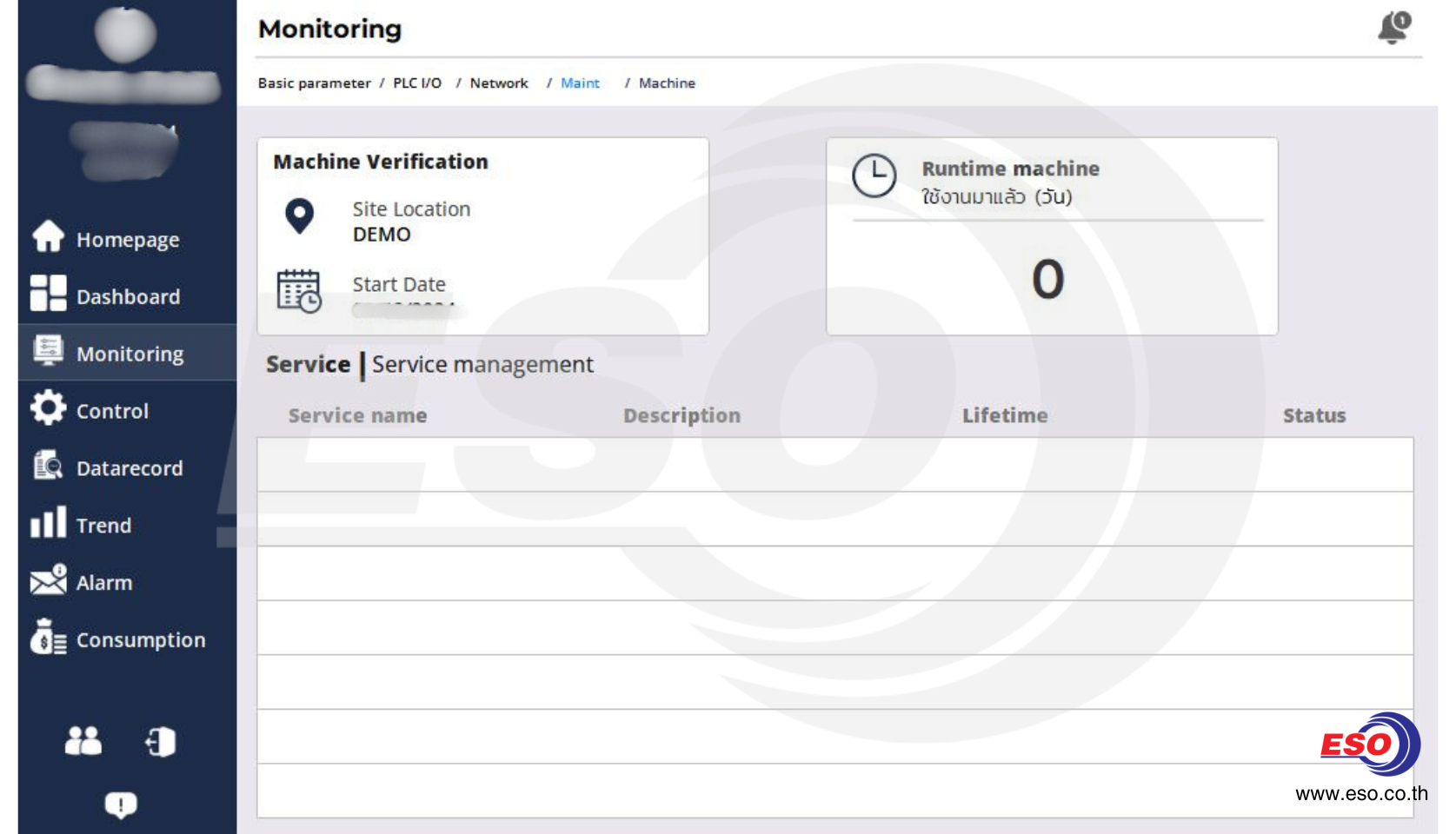The image size is (1456, 834).
Task: Open Dashboard from the sidebar
Action: coord(127,296)
